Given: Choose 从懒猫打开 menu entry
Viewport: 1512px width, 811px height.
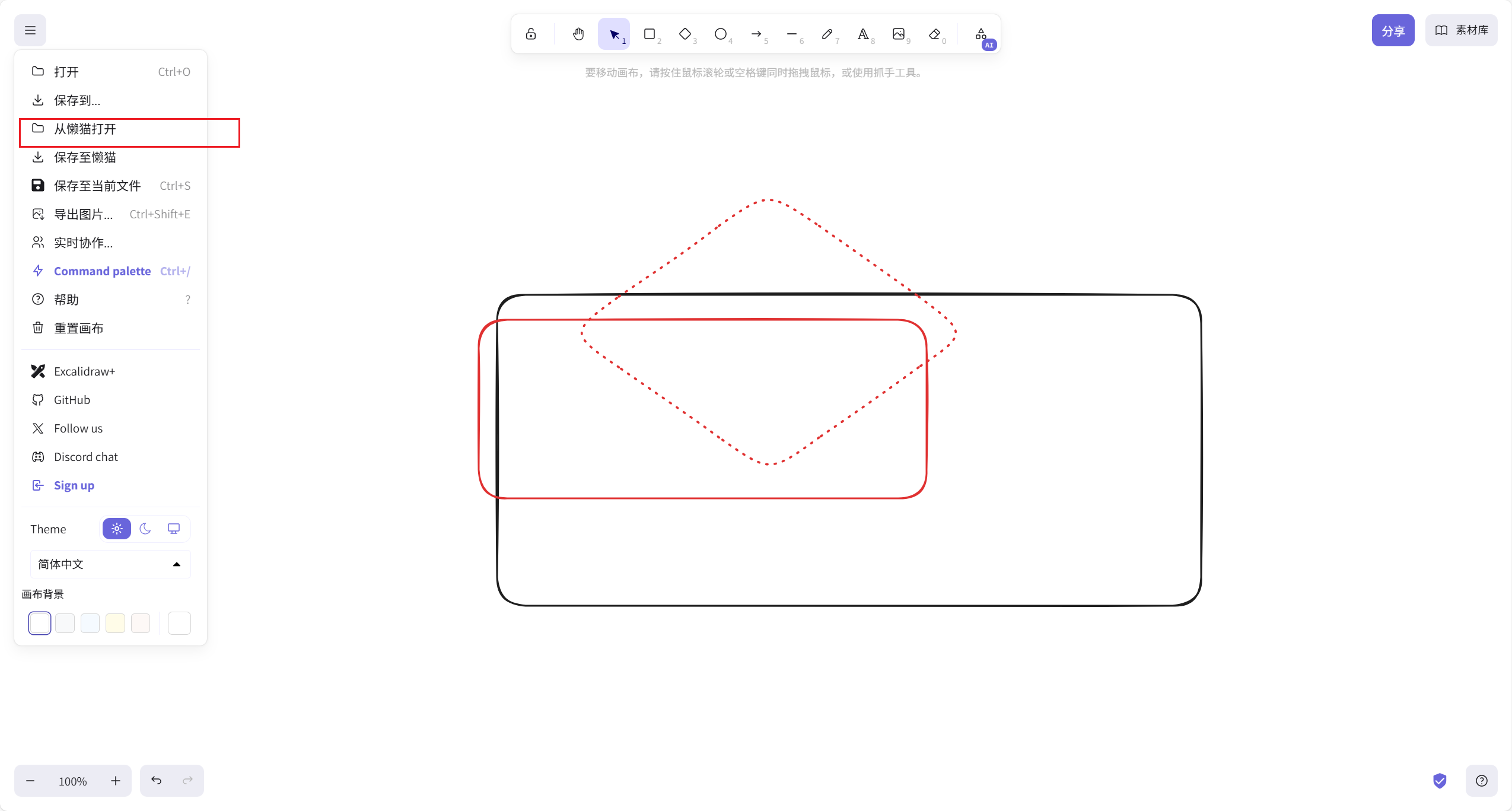Looking at the screenshot, I should pos(110,129).
